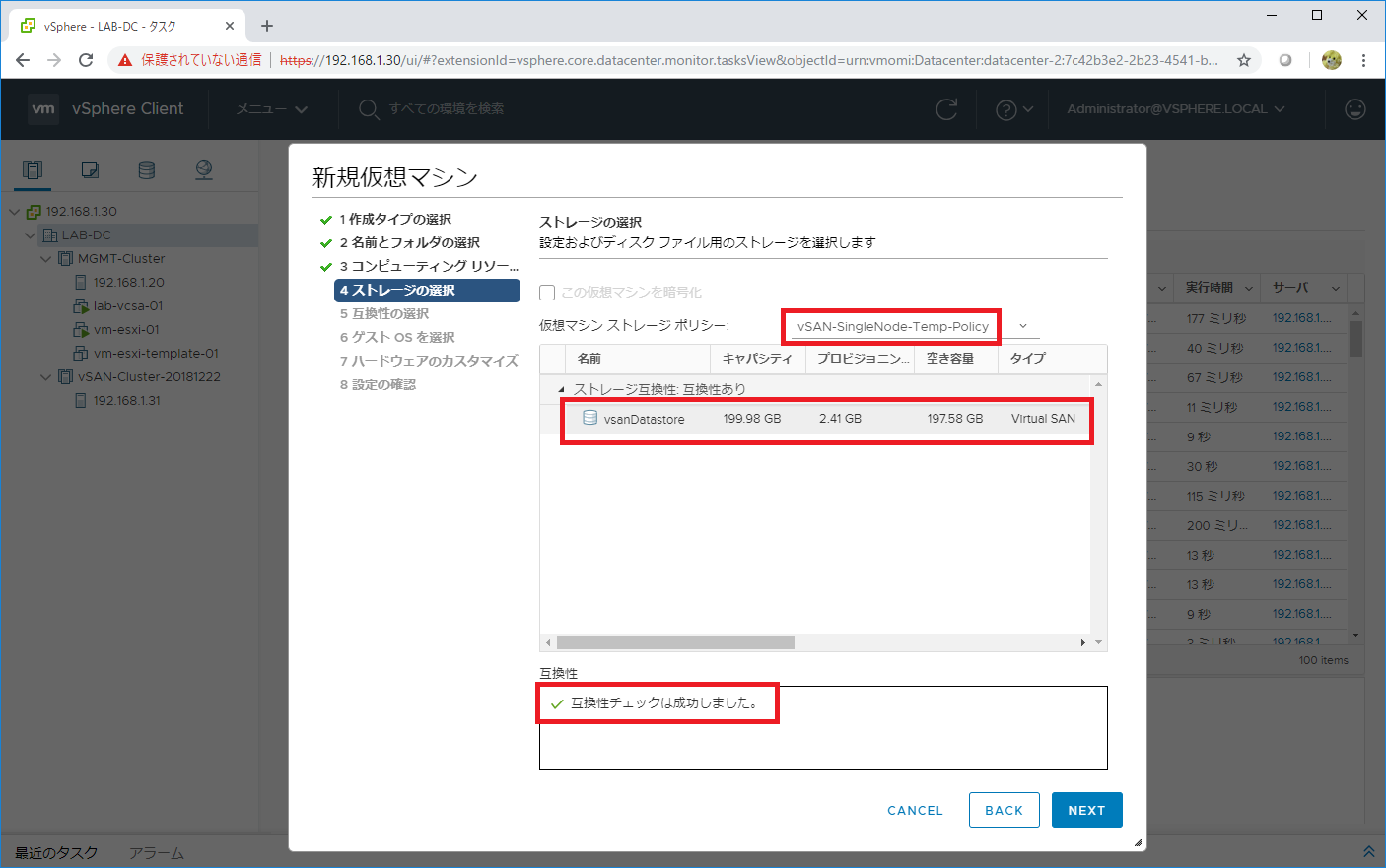
Task: Collapse the LAB-DC datacenter node
Action: [x=30, y=235]
